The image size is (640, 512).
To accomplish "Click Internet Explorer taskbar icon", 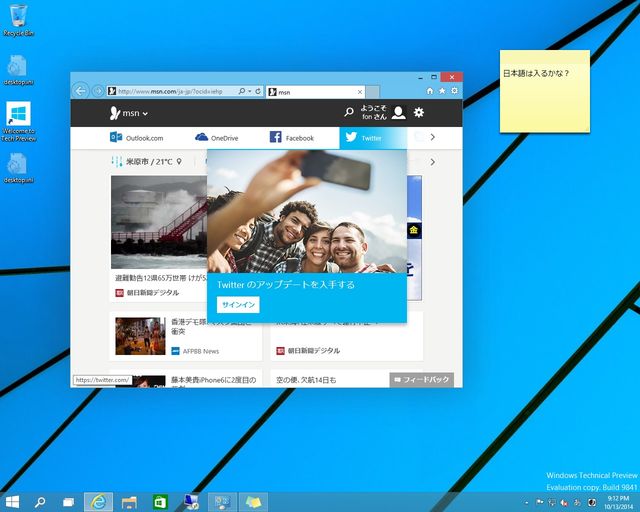I will (x=98, y=502).
